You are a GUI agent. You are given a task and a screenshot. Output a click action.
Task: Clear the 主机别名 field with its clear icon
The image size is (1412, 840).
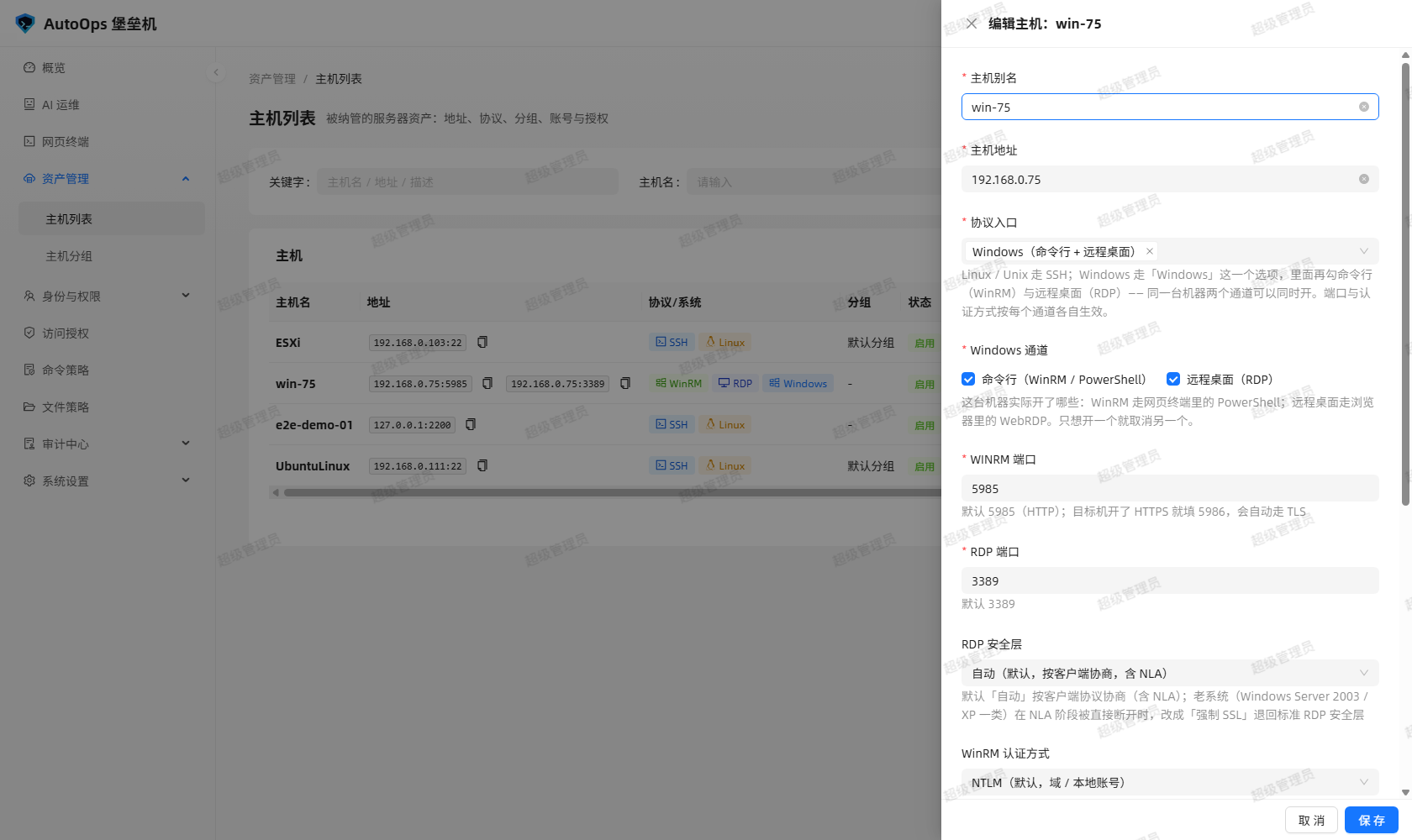pos(1364,107)
